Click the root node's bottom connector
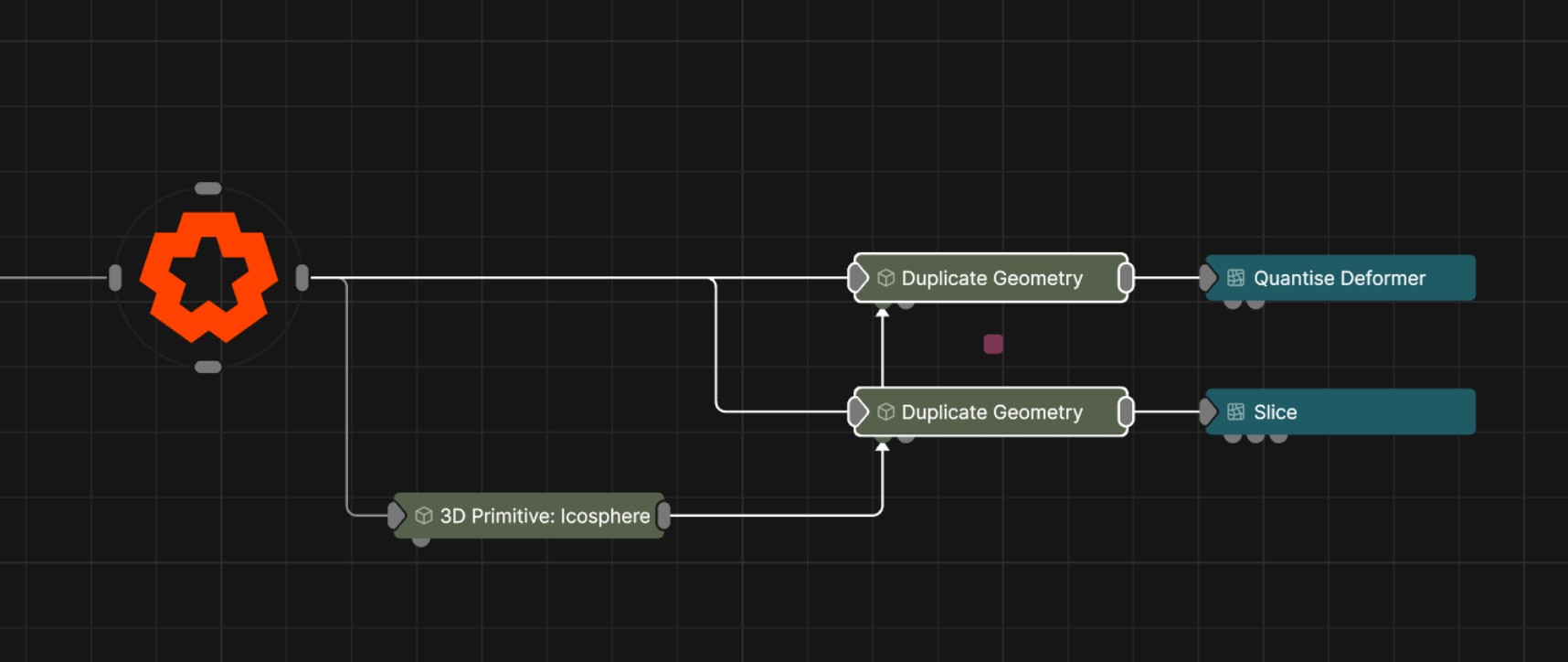Screen dimensions: 1568x662 tap(208, 367)
